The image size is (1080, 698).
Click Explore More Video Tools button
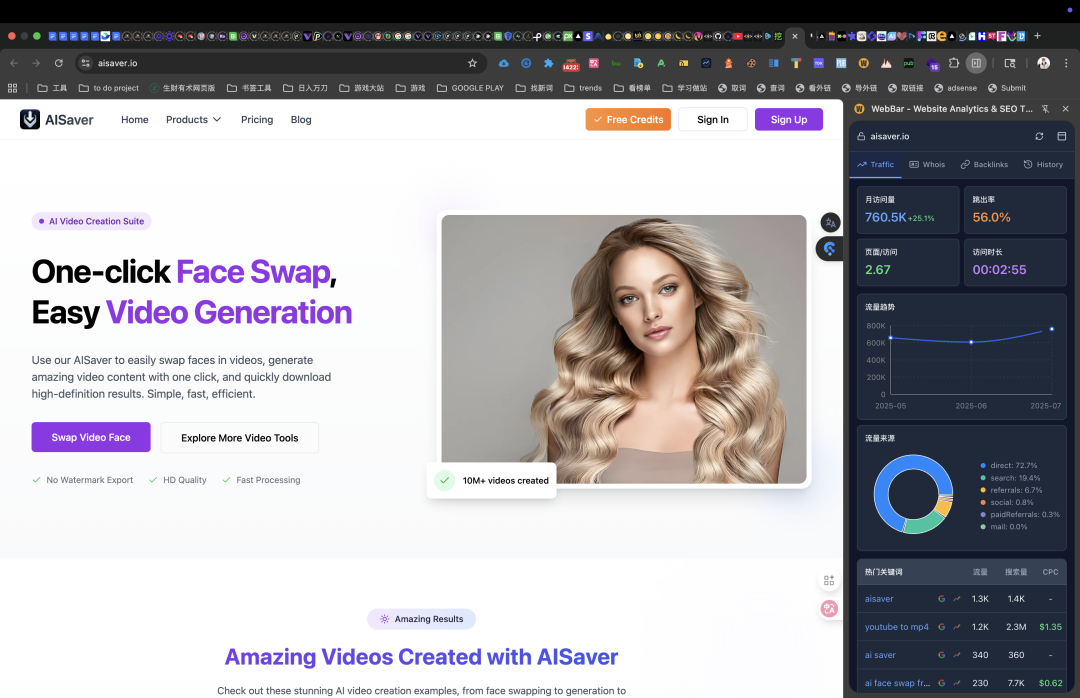[x=240, y=438]
